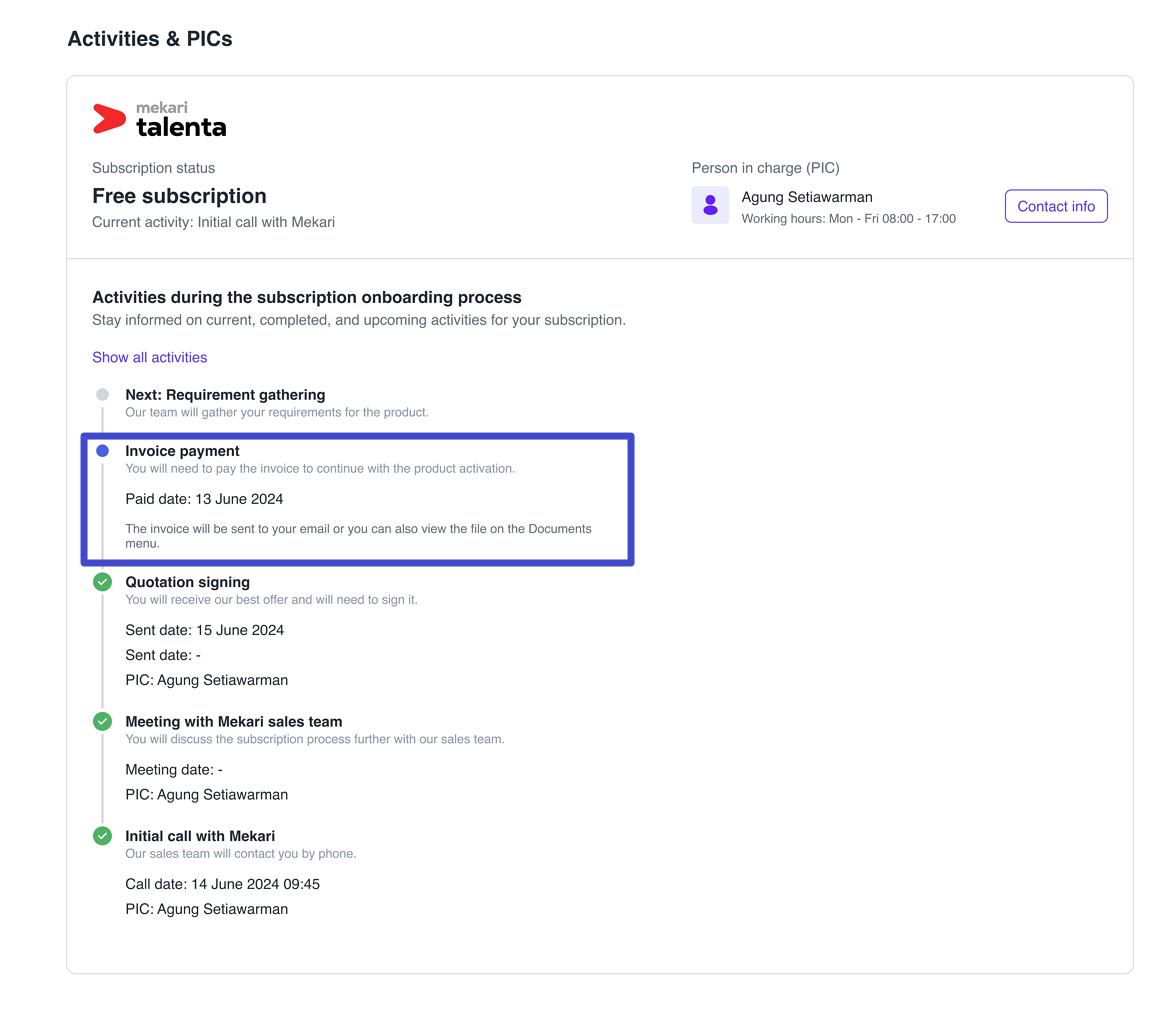Click the green checkmark beside Quotation signing
The height and width of the screenshot is (1009, 1160).
(103, 582)
